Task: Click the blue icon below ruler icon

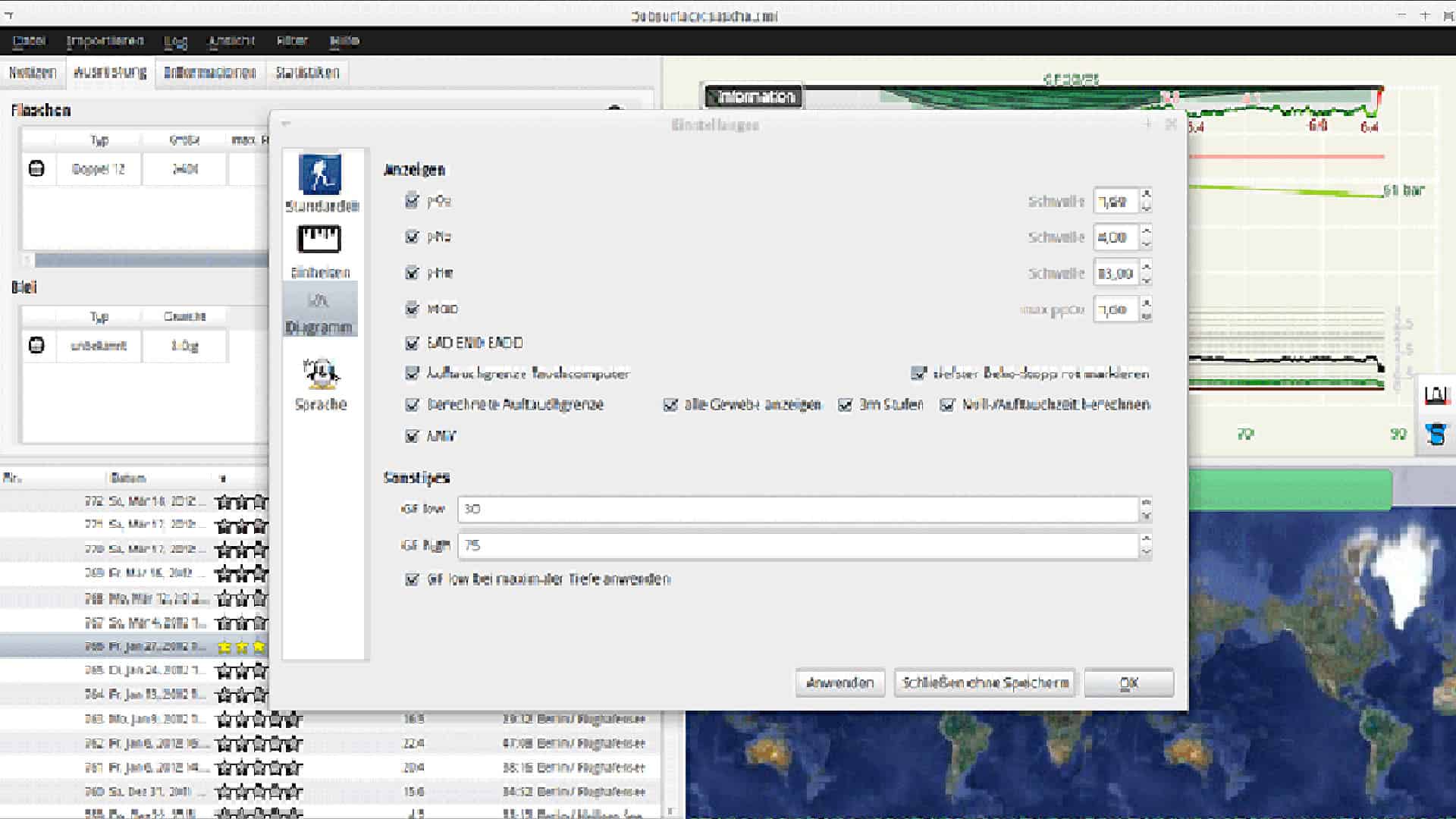Action: pyautogui.click(x=1436, y=435)
